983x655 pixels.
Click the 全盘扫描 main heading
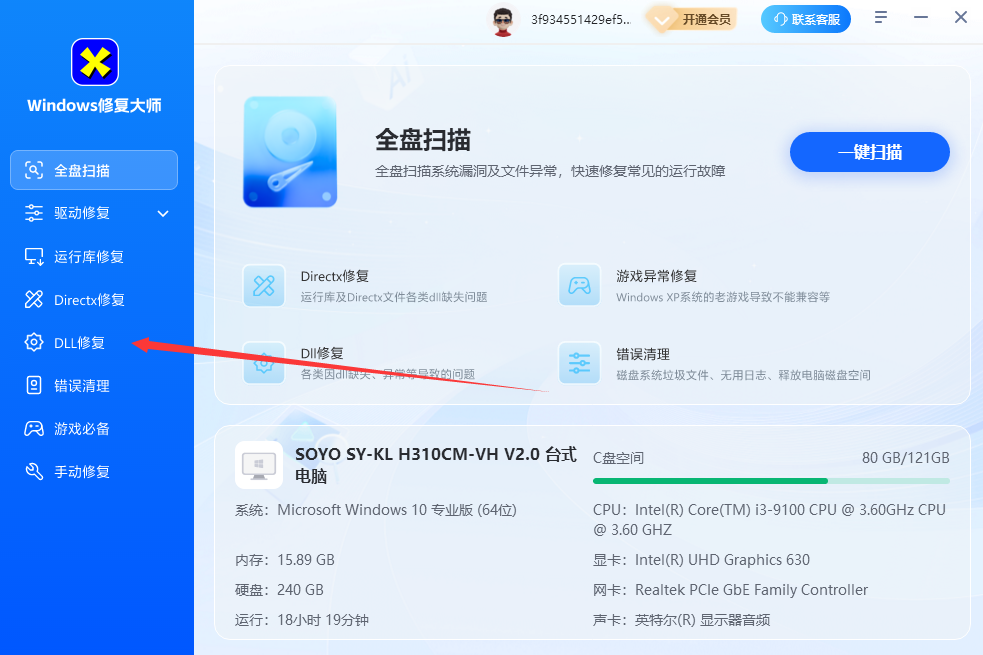point(423,140)
